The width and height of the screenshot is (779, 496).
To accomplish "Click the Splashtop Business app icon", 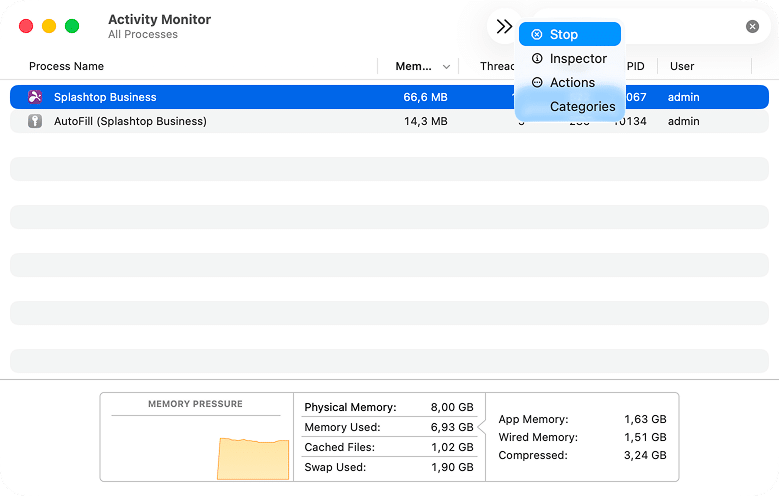I will (35, 97).
